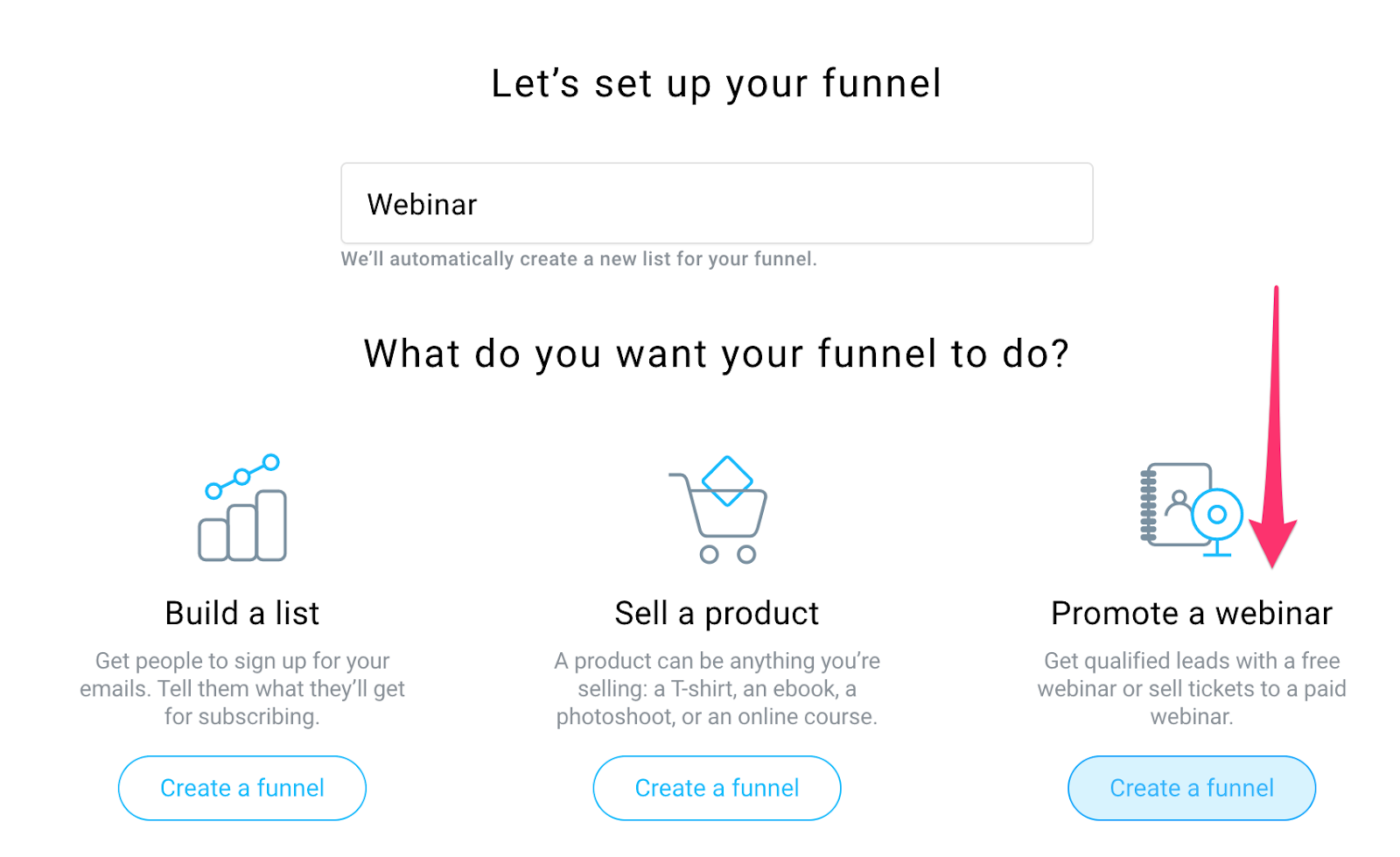Viewport: 1400px width, 857px height.
Task: Click the 'What do you want your funnel to do?' heading
Action: (x=717, y=354)
